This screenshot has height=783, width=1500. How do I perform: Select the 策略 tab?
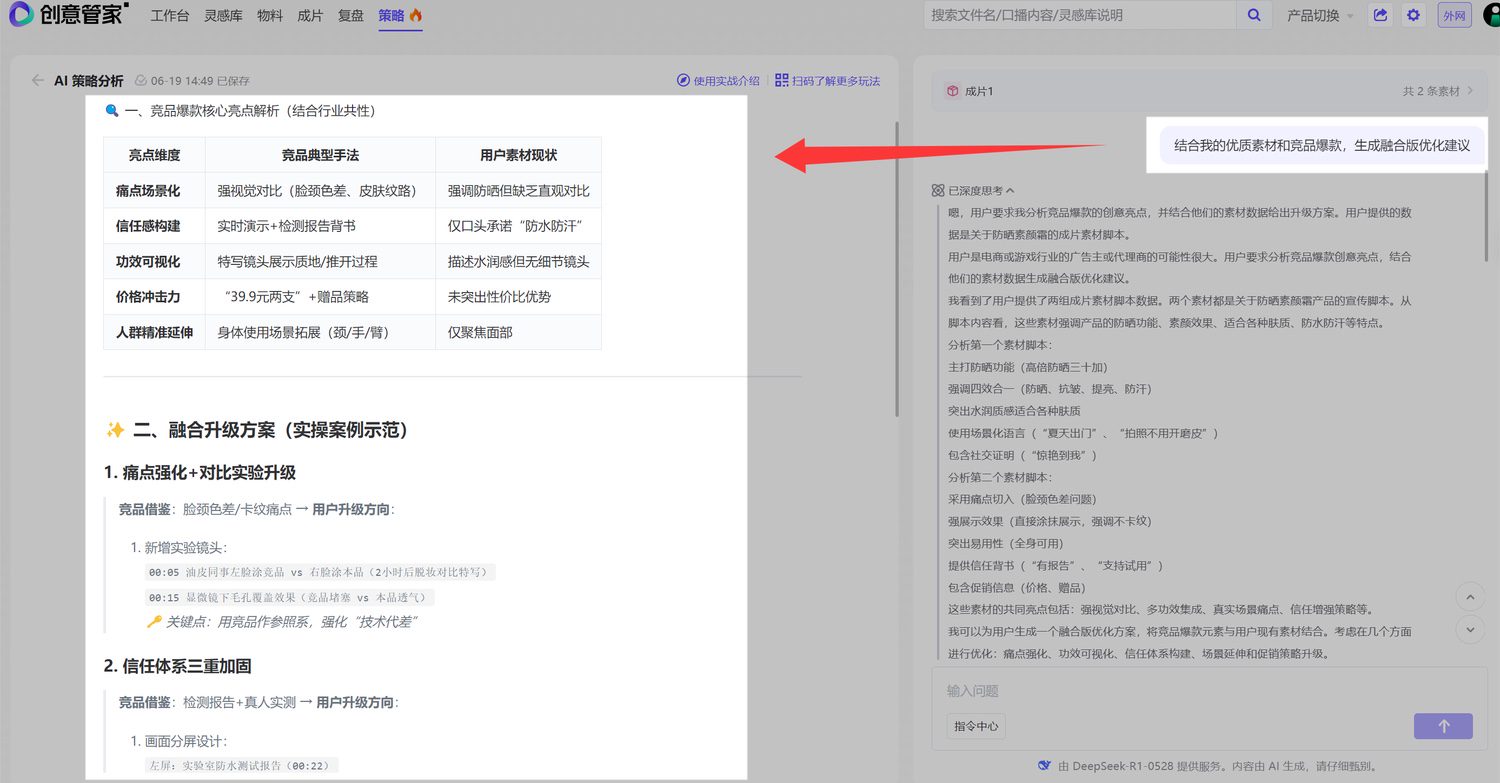tap(400, 15)
